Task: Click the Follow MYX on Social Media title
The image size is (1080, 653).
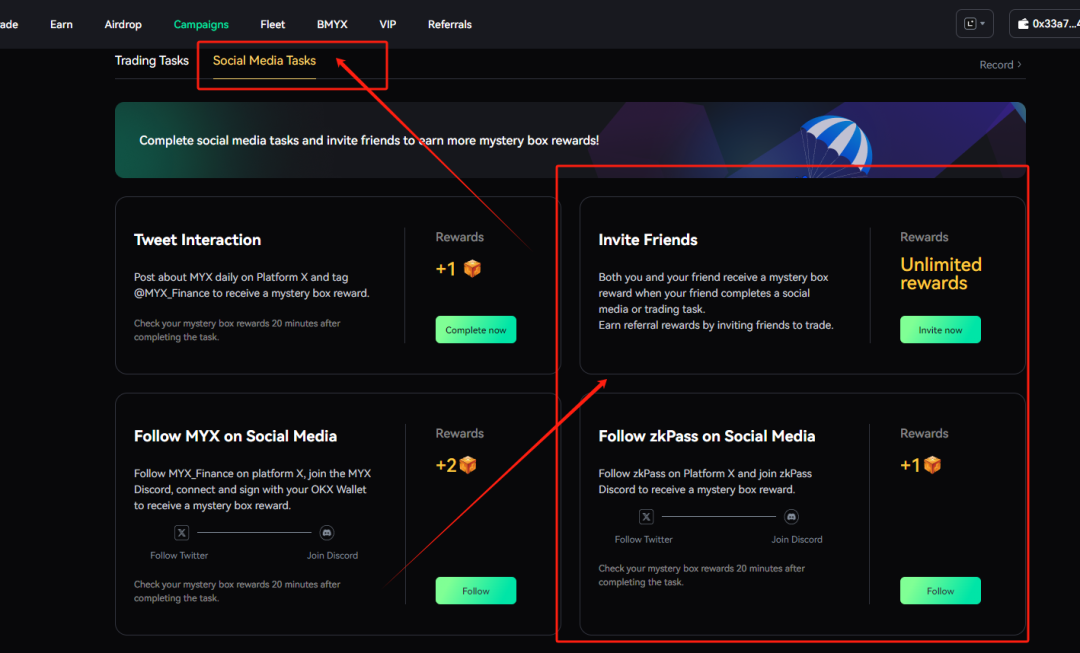Action: pos(236,436)
